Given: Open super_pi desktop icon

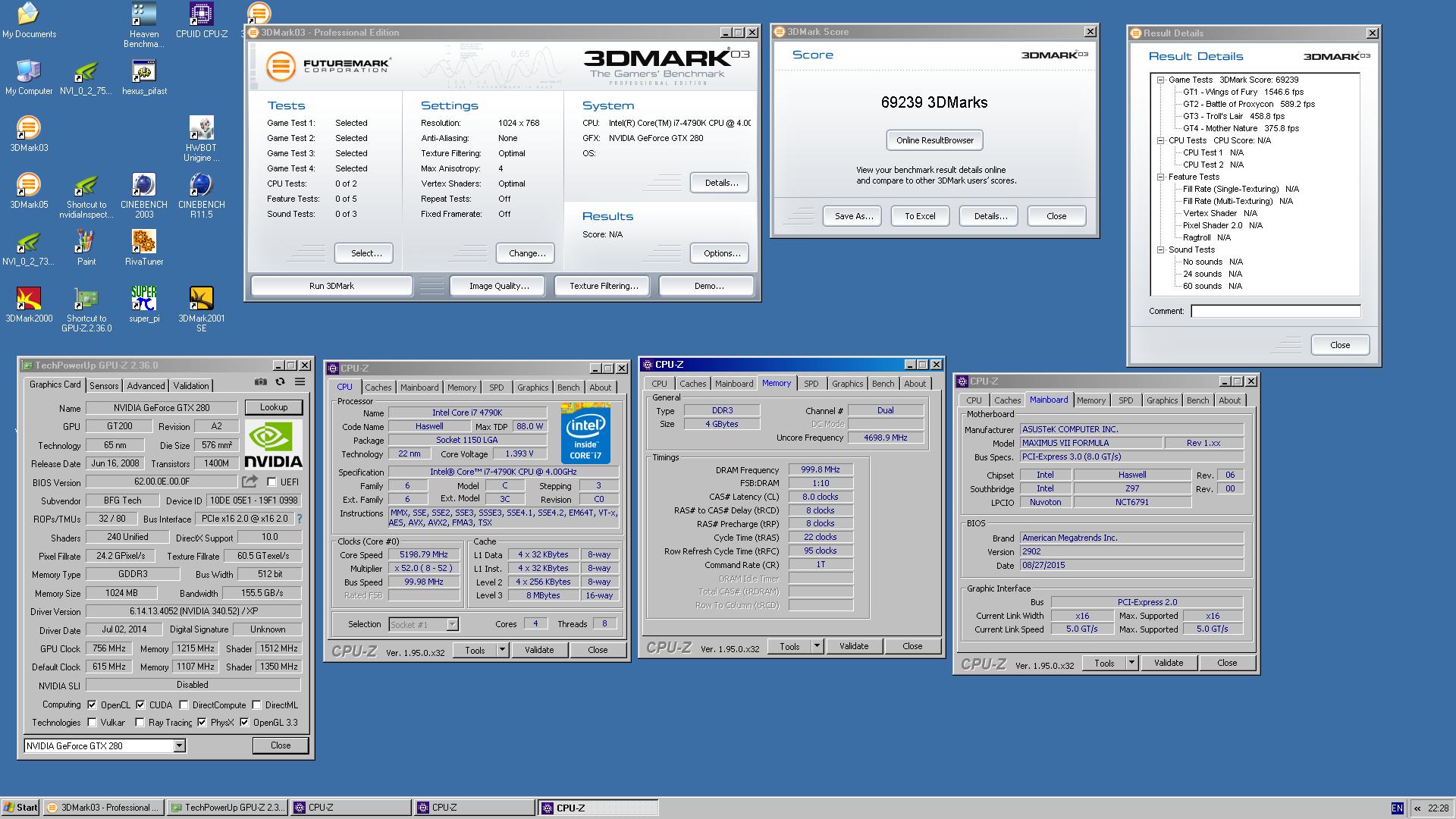Looking at the screenshot, I should coord(143,305).
